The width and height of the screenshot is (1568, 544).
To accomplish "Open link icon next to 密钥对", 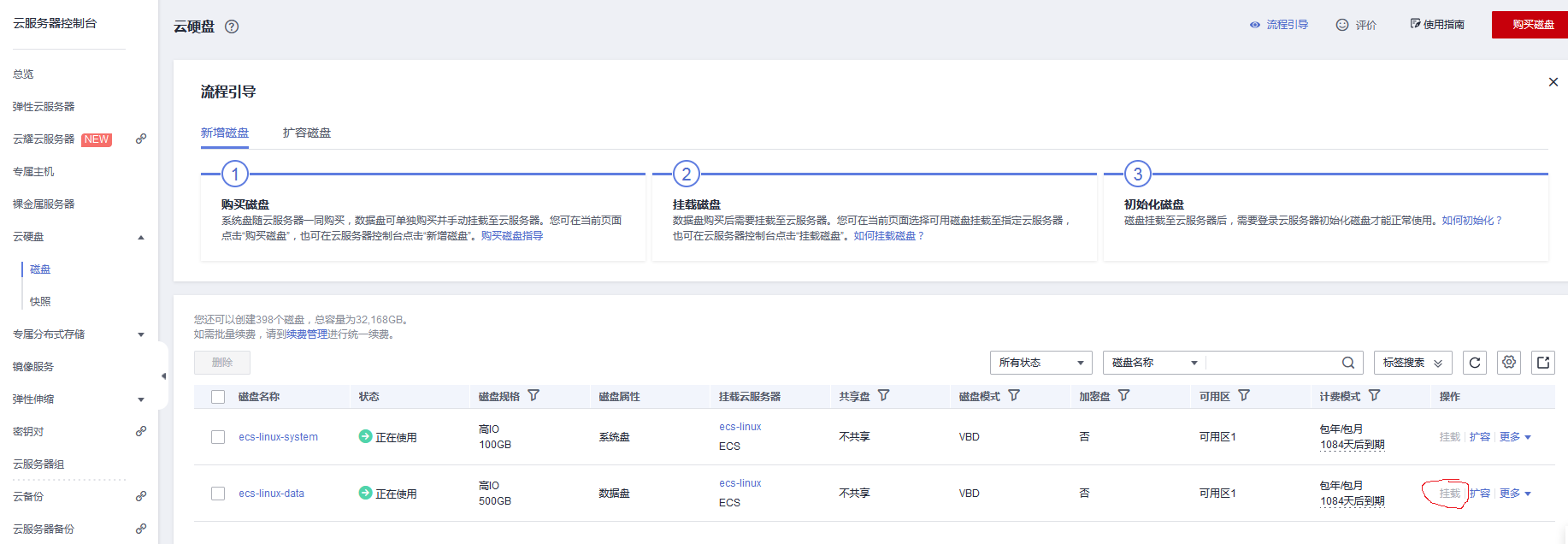I will click(141, 431).
